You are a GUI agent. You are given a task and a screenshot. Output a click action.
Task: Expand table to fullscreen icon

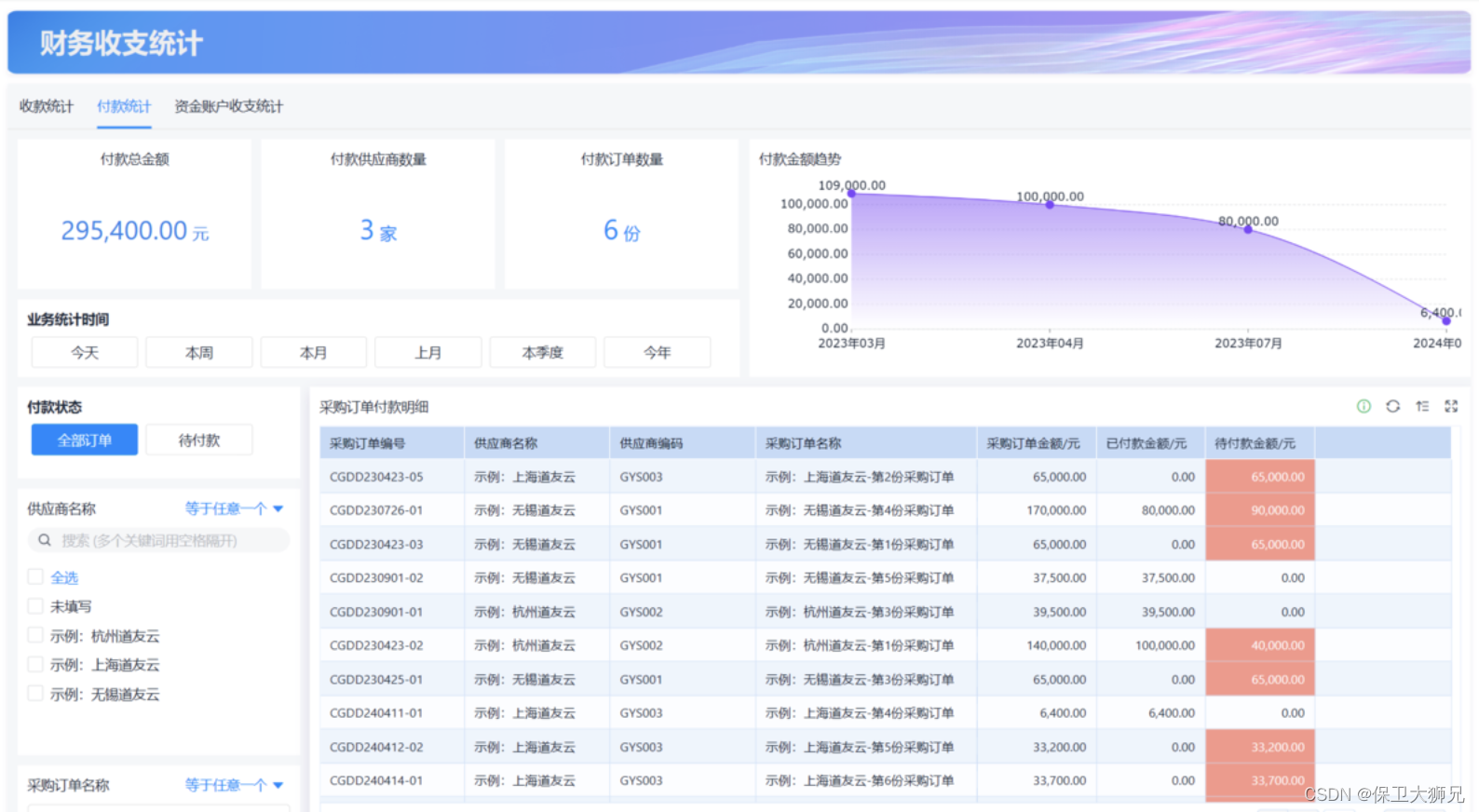click(1451, 406)
